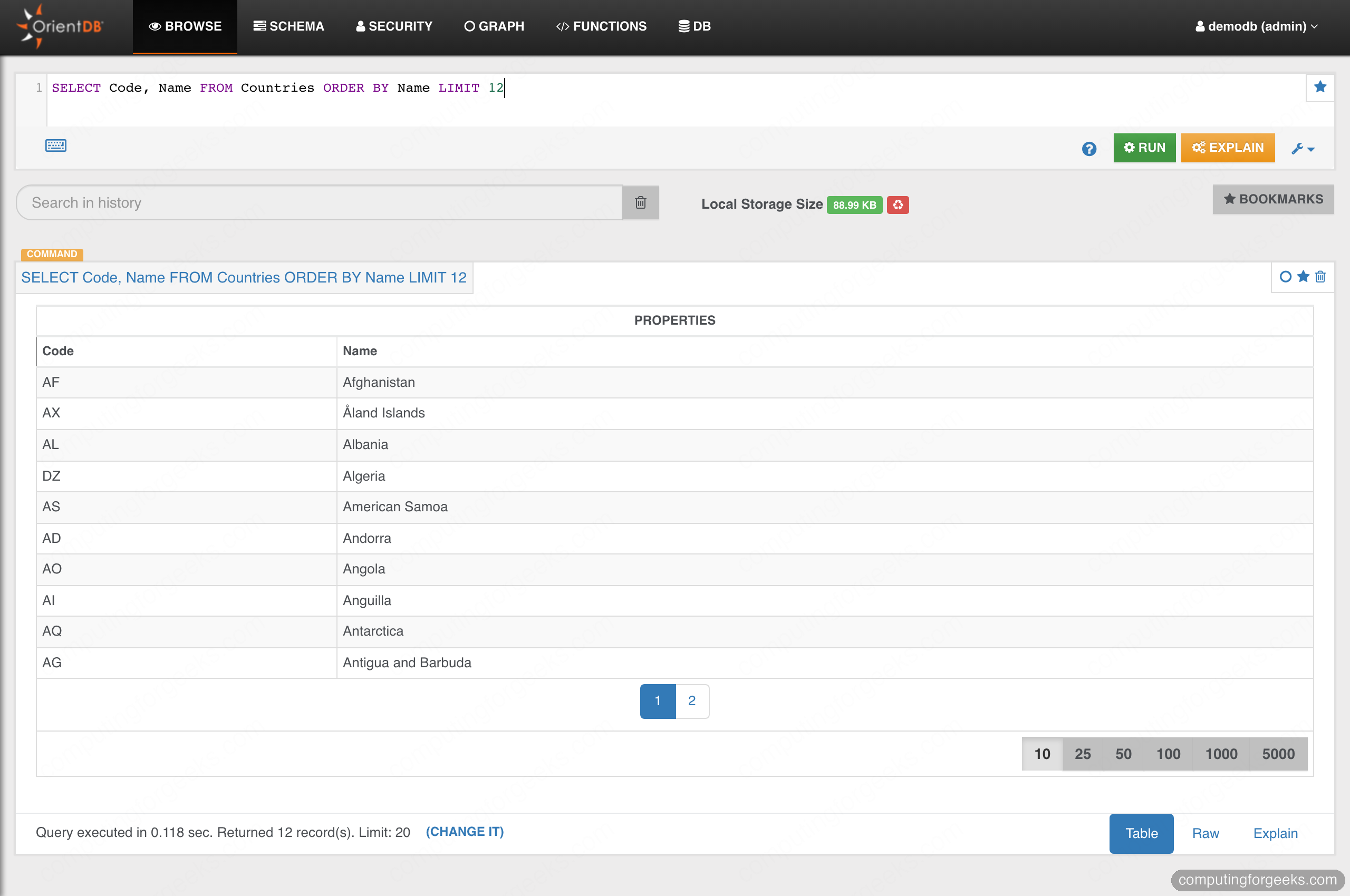The image size is (1350, 896).
Task: Select the Antarctica cell
Action: tap(825, 631)
